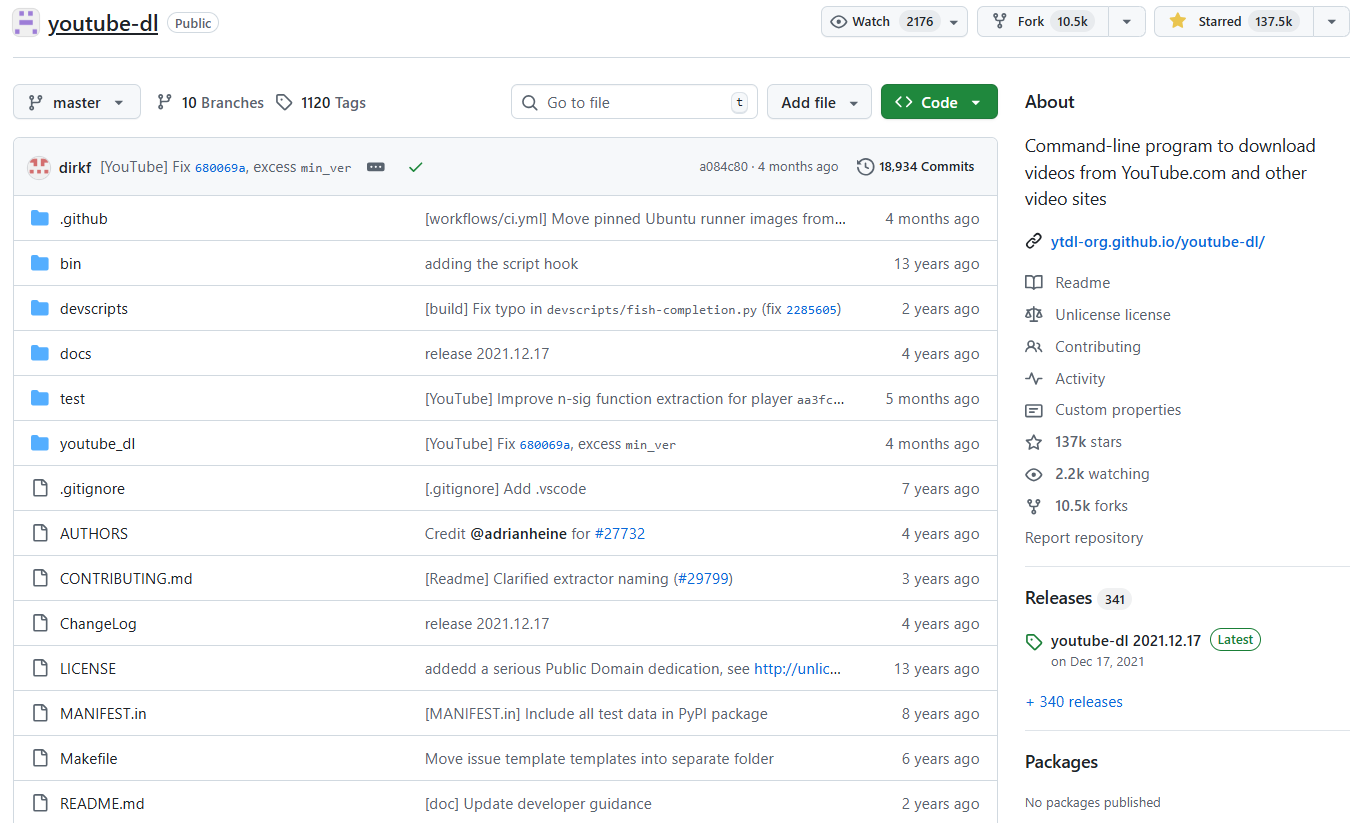Click the people icon beside Contributing

(x=1034, y=347)
